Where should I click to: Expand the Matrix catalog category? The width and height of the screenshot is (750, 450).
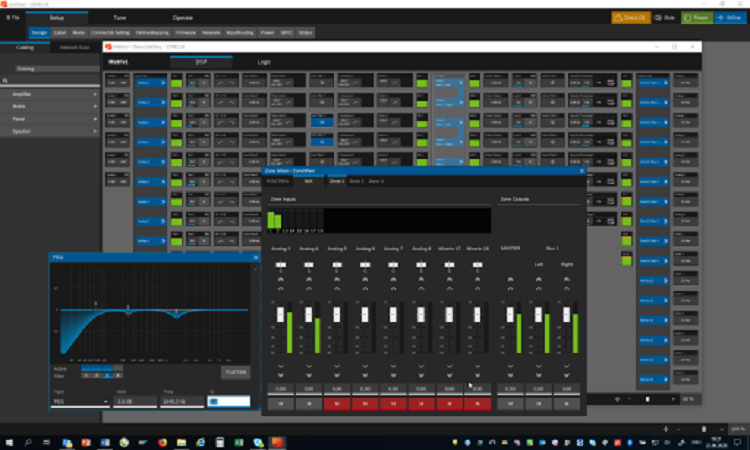pos(50,106)
